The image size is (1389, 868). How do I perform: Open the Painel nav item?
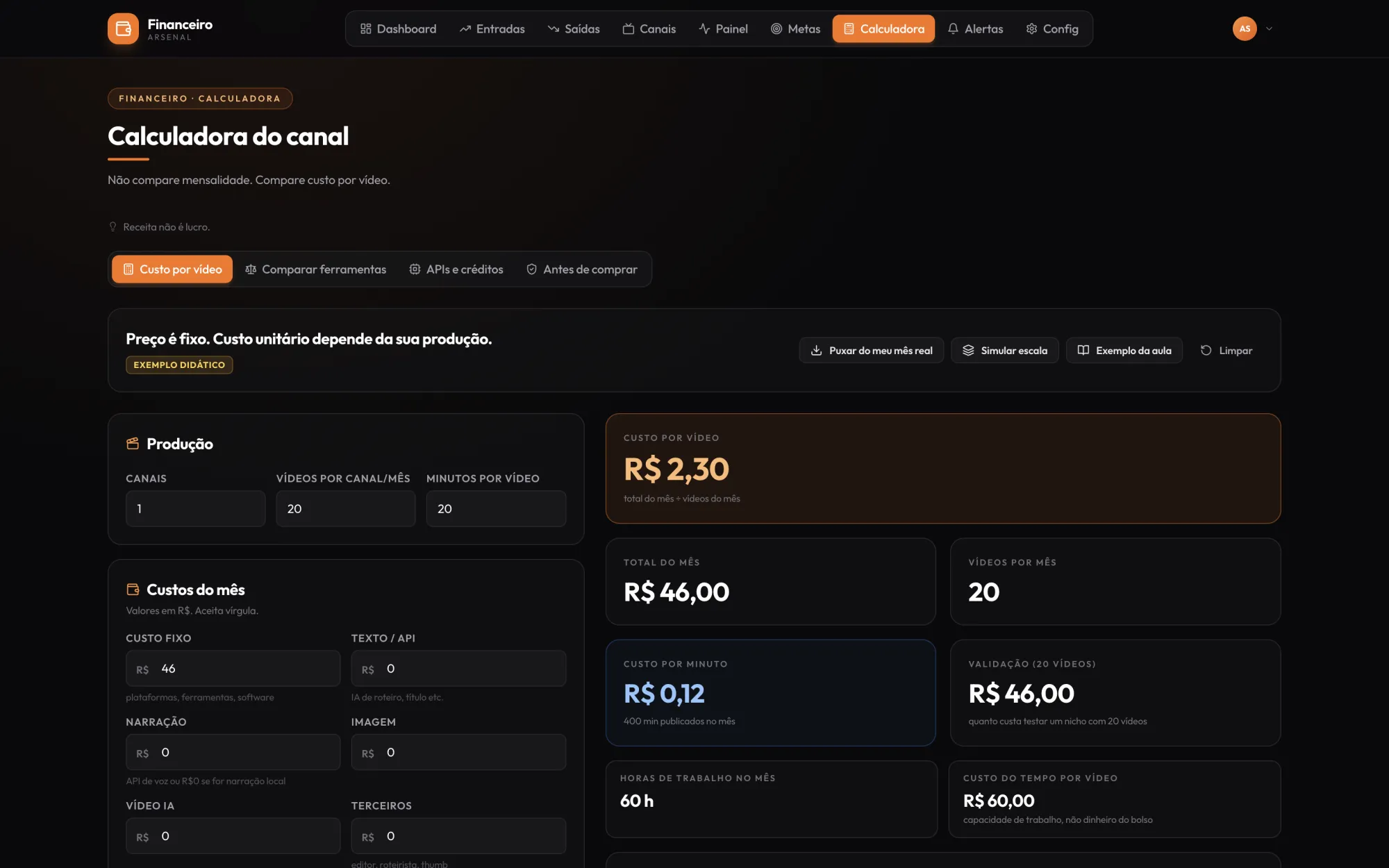(x=724, y=28)
